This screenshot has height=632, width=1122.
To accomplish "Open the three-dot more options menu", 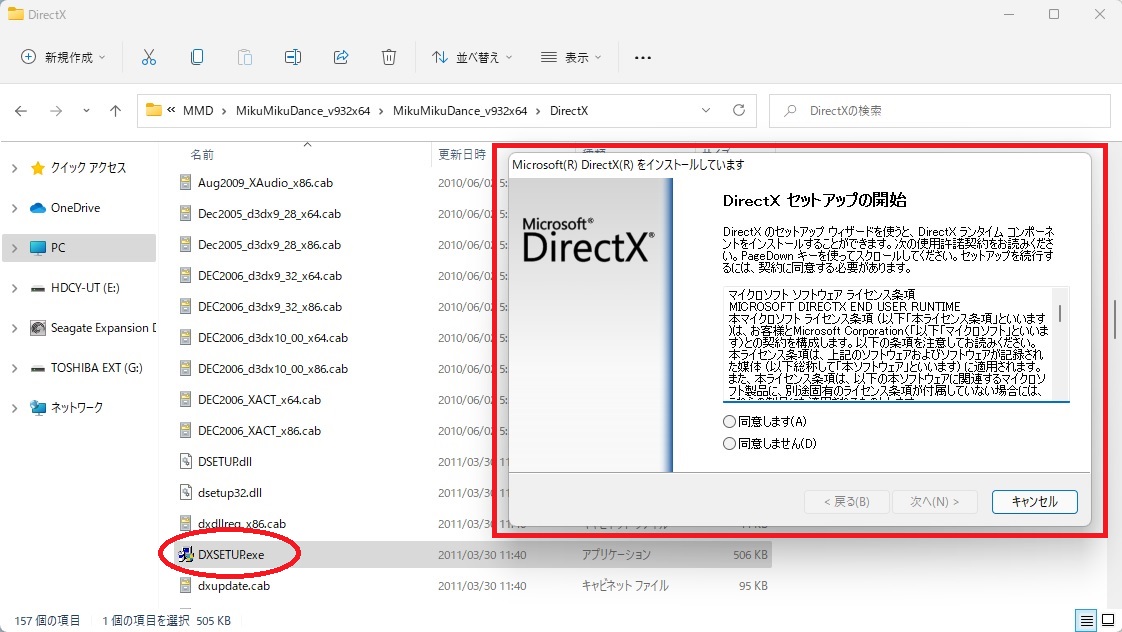I will 643,57.
